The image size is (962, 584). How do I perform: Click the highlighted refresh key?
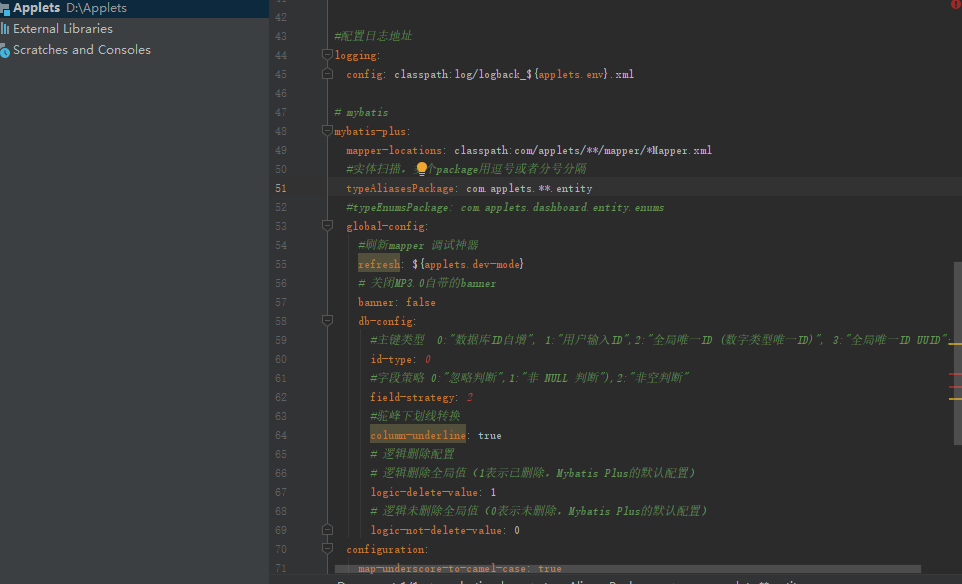click(x=379, y=264)
